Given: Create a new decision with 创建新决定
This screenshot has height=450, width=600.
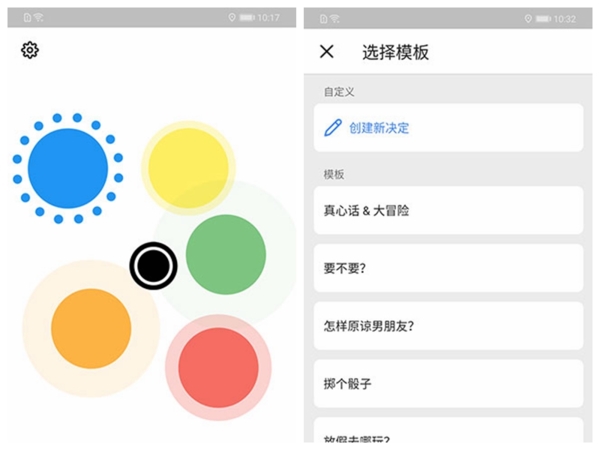Looking at the screenshot, I should 448,128.
